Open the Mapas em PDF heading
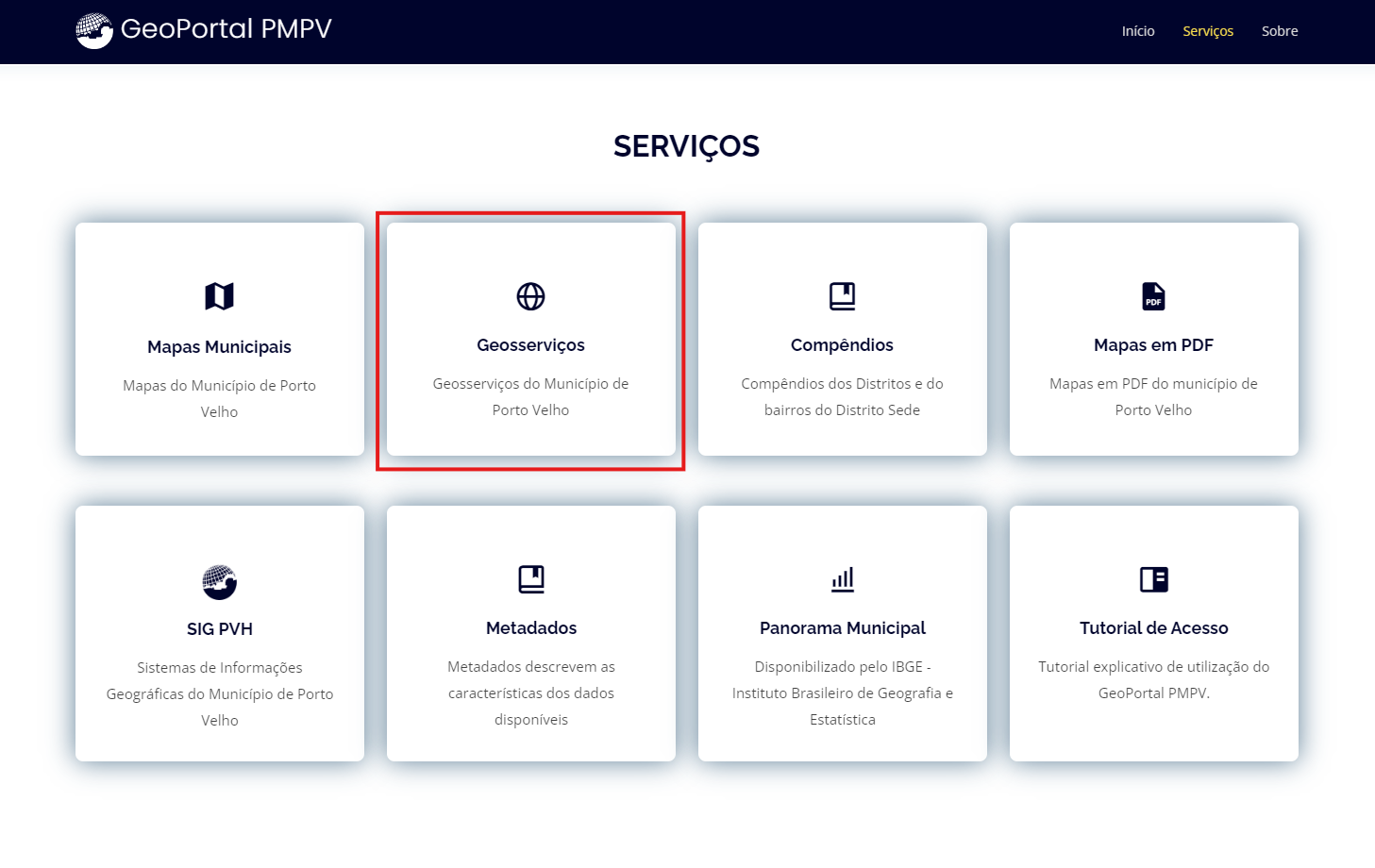Viewport: 1375px width, 868px height. (1153, 344)
